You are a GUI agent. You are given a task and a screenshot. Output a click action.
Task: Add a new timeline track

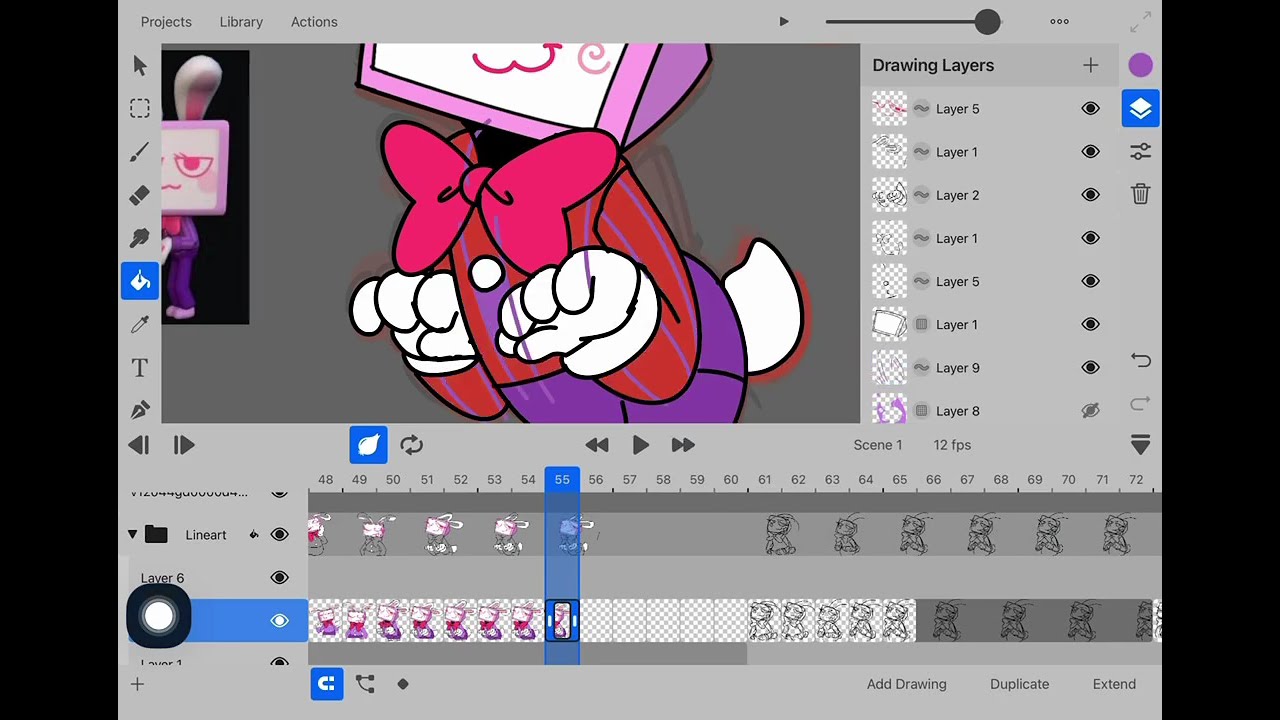(137, 684)
